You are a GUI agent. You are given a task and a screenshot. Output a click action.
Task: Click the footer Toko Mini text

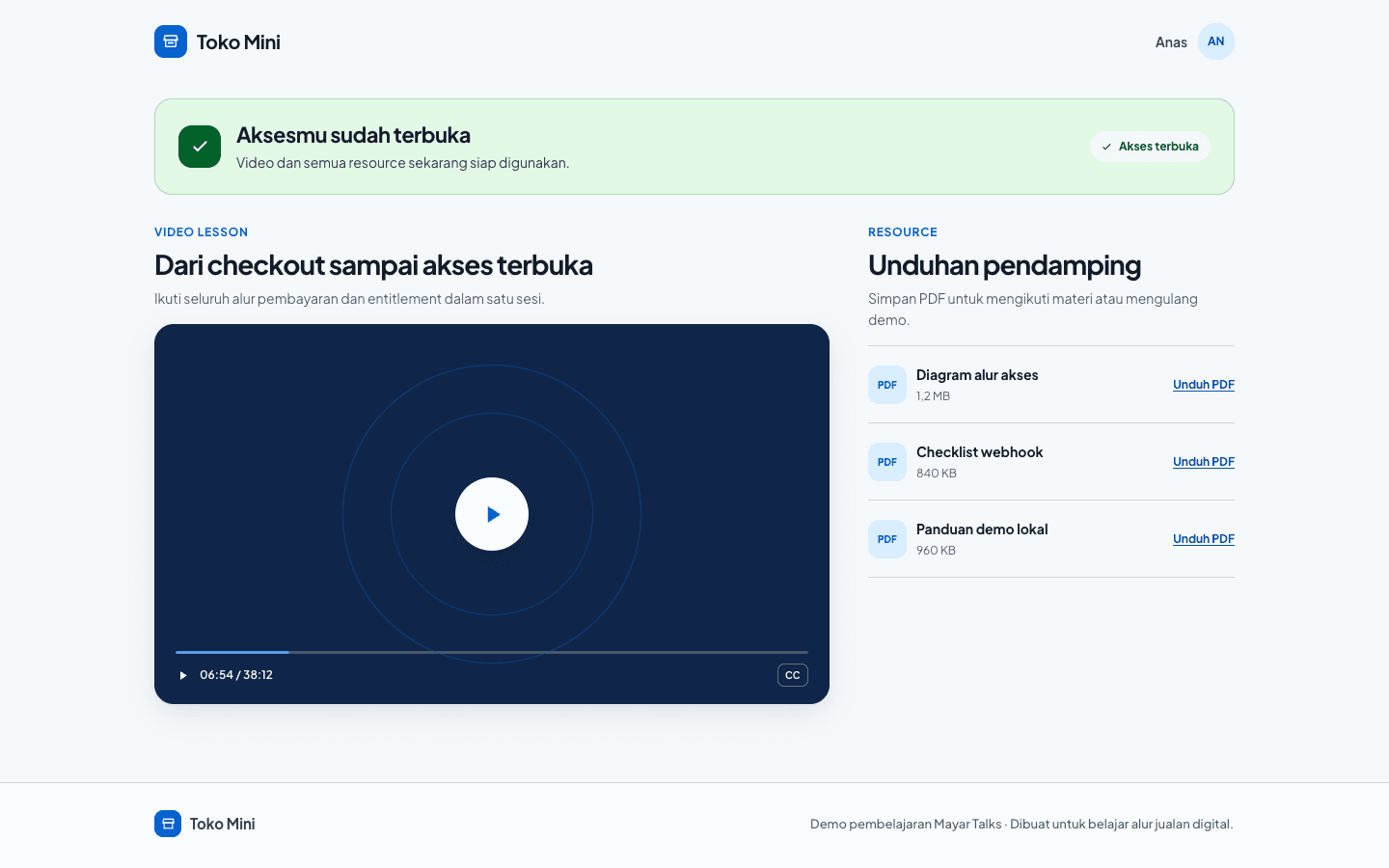pyautogui.click(x=223, y=824)
